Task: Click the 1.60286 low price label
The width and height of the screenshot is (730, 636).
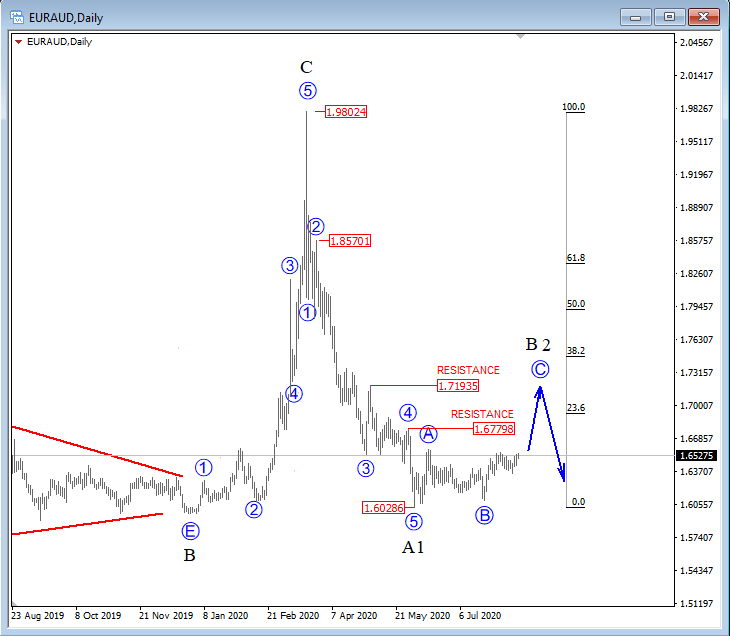Action: click(384, 508)
